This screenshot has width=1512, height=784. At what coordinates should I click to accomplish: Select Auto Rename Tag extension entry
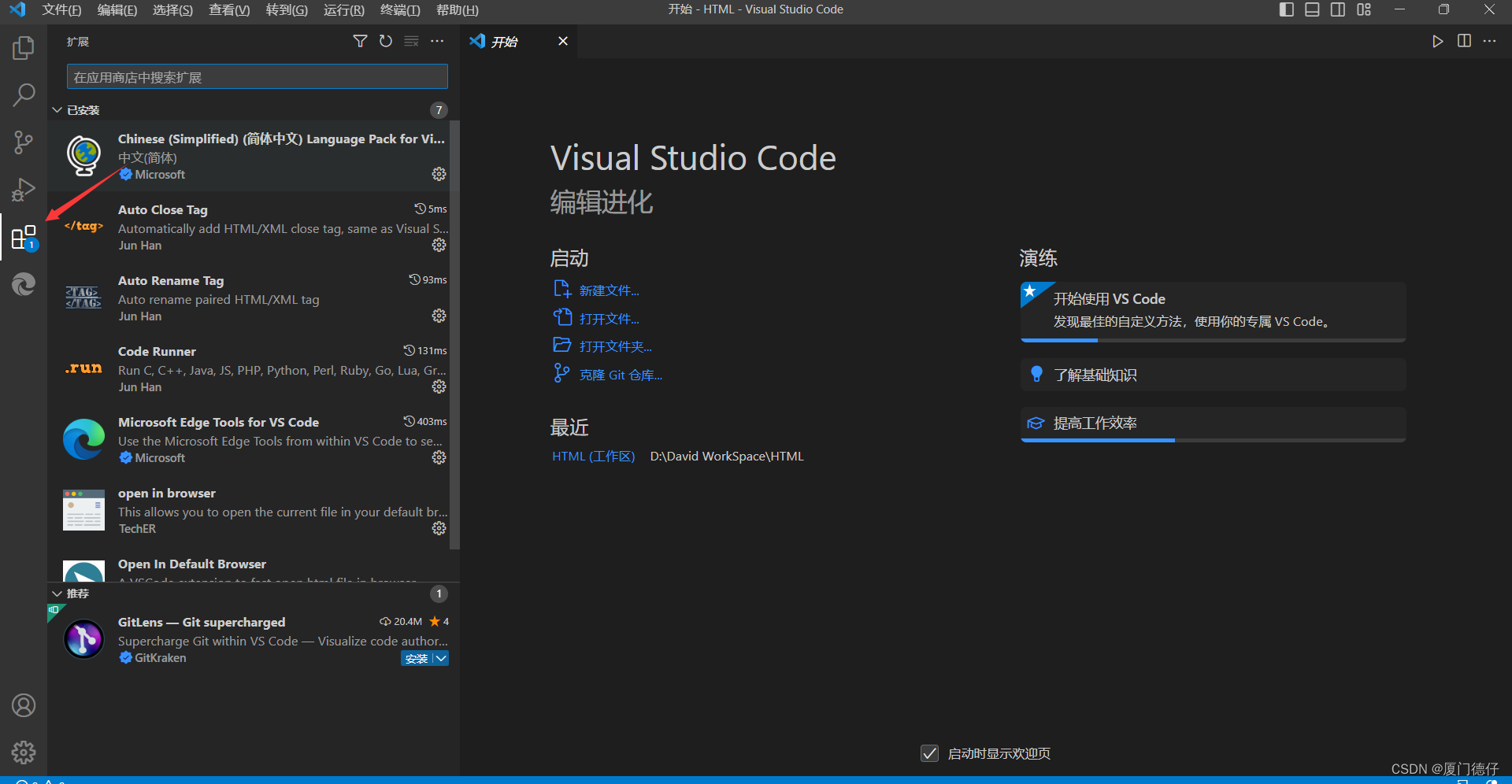coord(249,298)
